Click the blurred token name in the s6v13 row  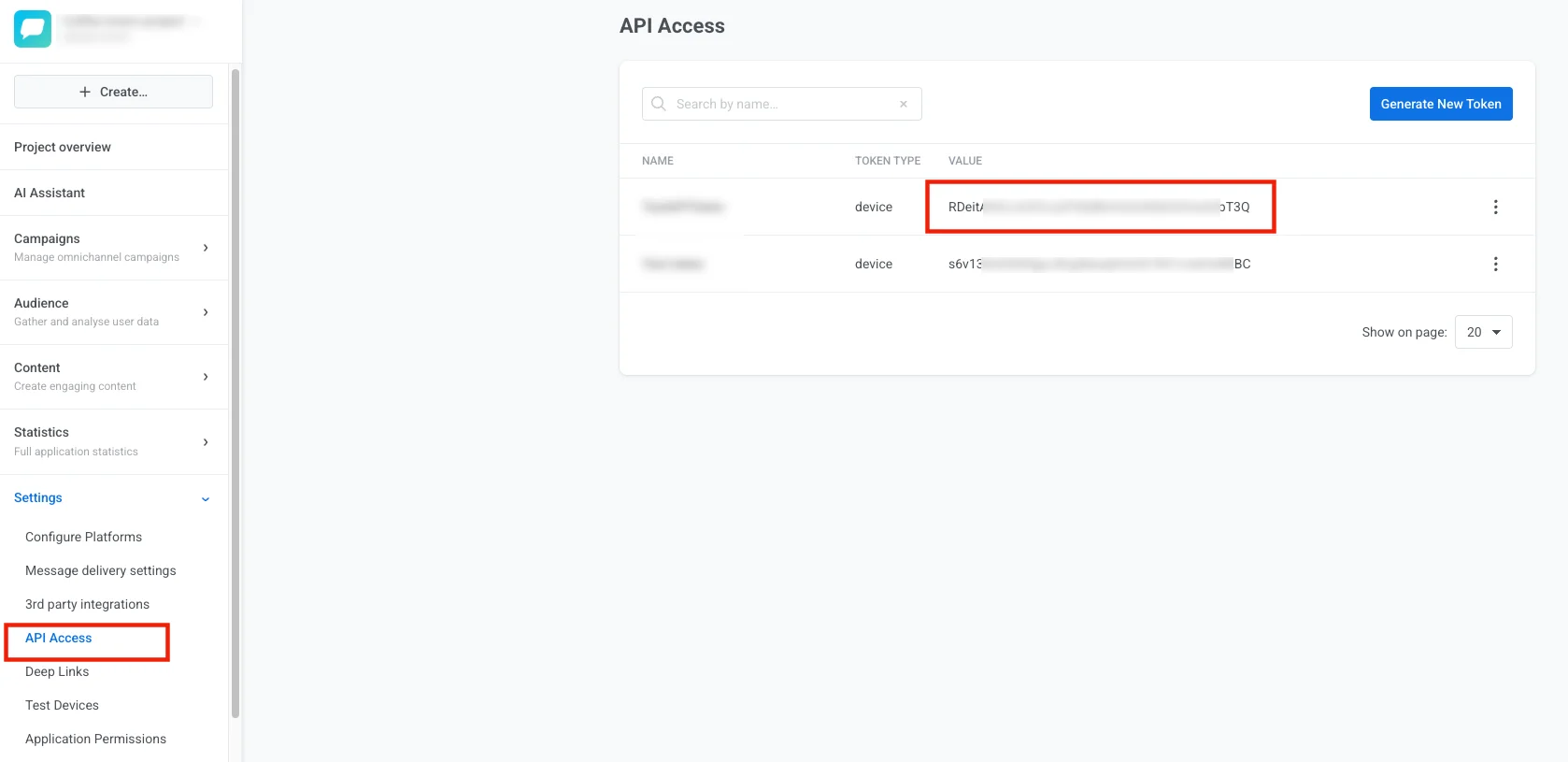[x=673, y=264]
